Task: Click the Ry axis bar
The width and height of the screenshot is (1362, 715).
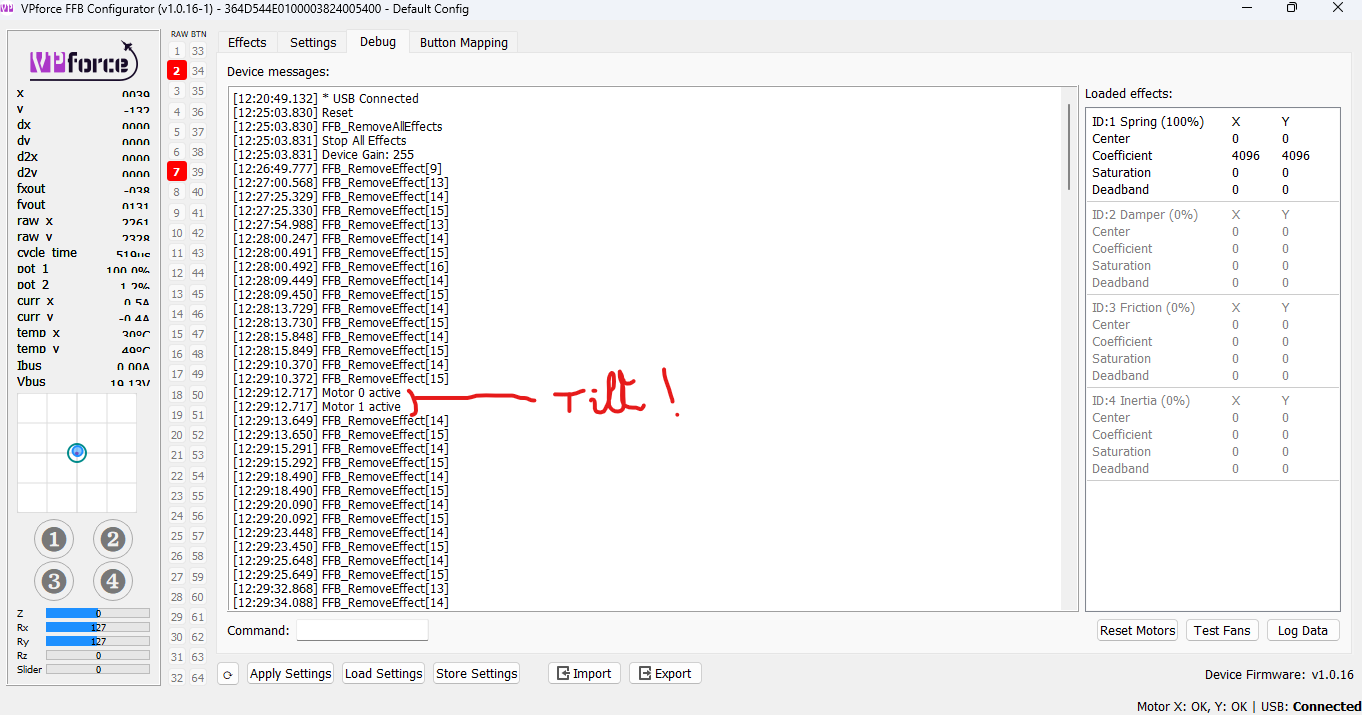Action: (x=97, y=641)
